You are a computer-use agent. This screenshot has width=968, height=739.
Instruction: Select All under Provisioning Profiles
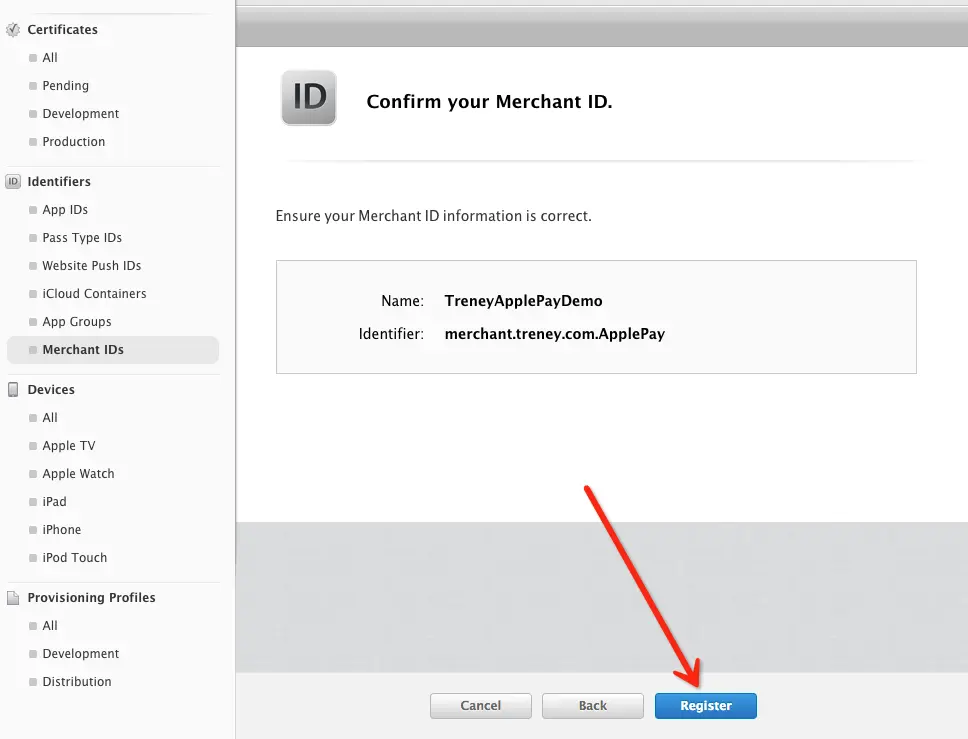[x=49, y=626]
